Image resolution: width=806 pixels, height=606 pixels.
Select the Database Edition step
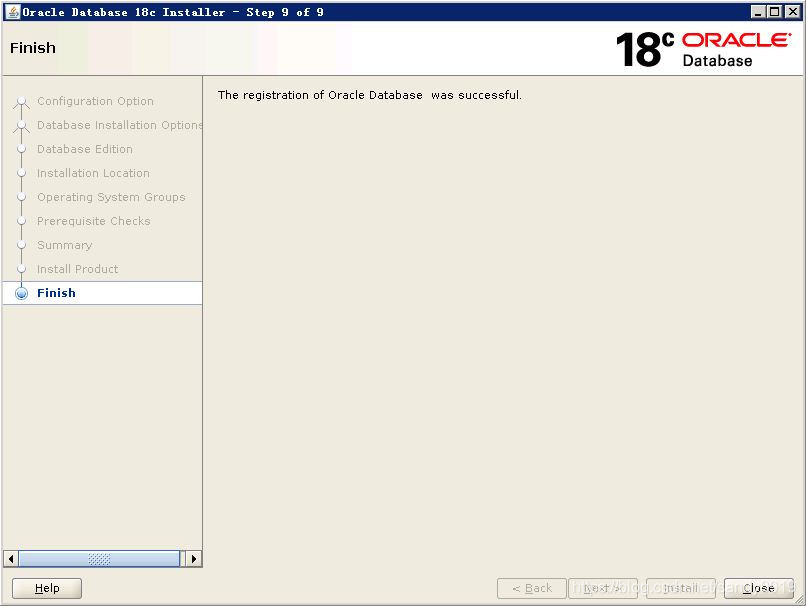[85, 149]
